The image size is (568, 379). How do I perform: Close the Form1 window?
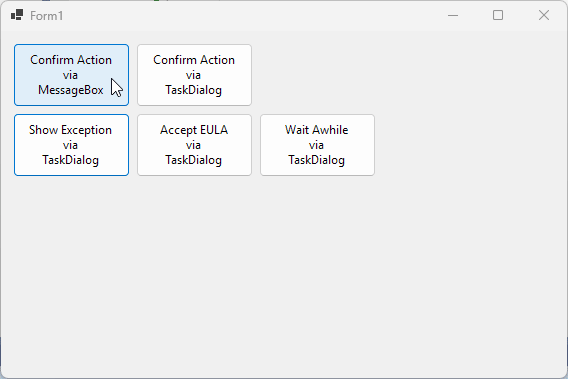[544, 15]
